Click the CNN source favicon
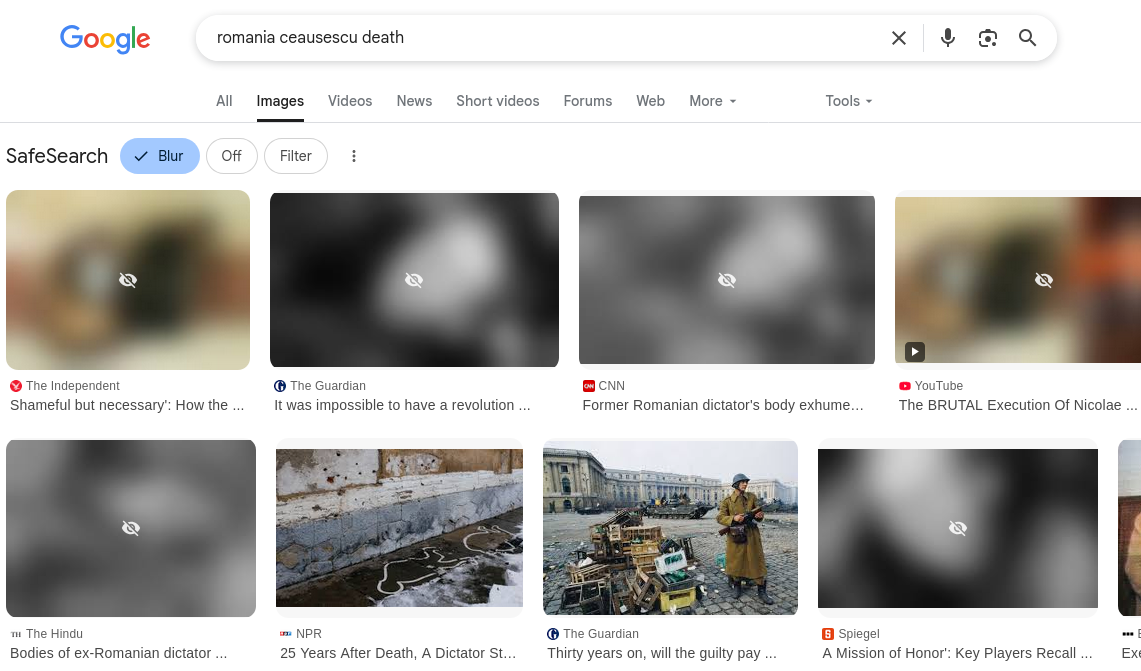 [x=589, y=386]
